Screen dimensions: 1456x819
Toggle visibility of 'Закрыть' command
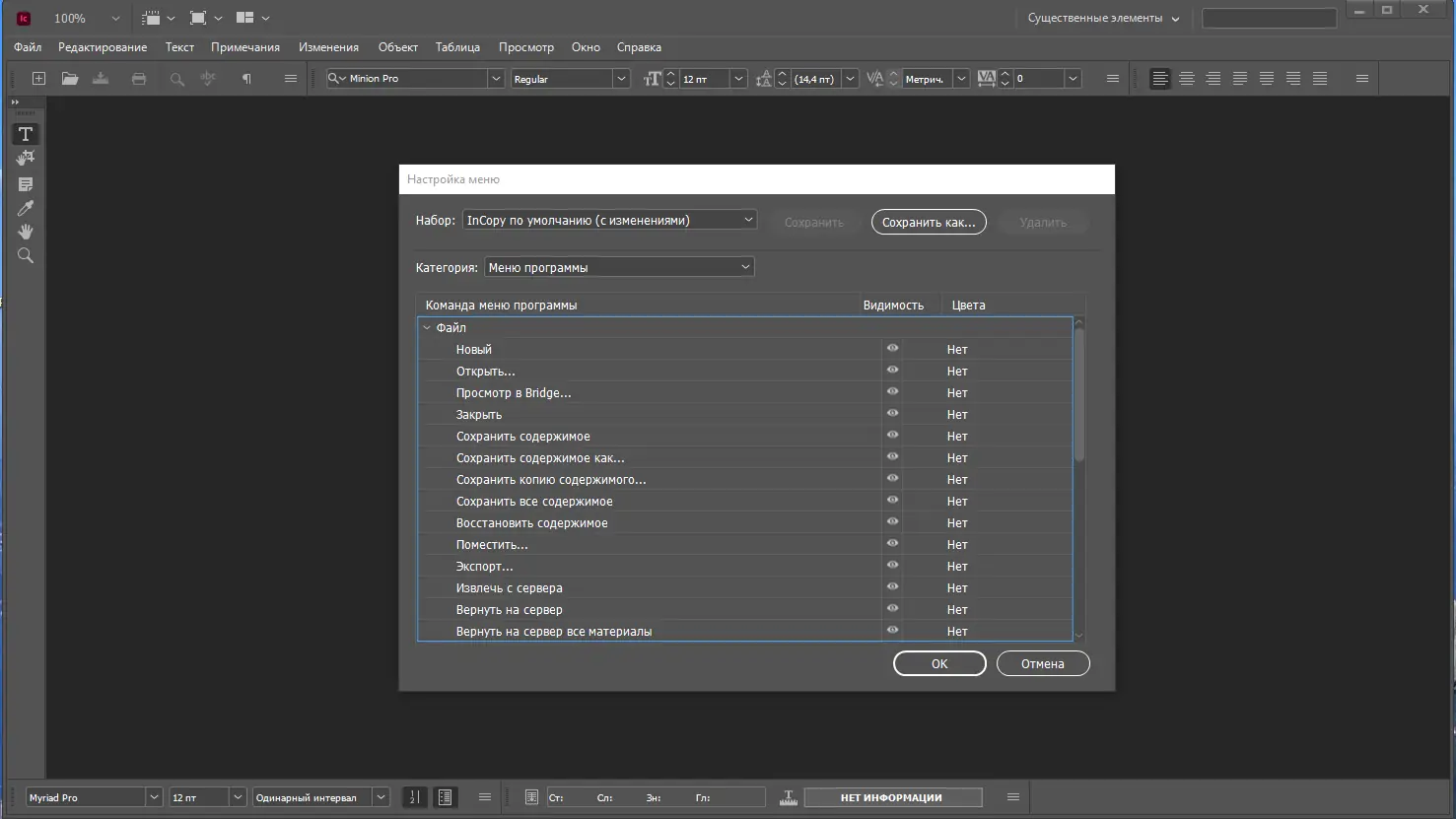point(892,414)
